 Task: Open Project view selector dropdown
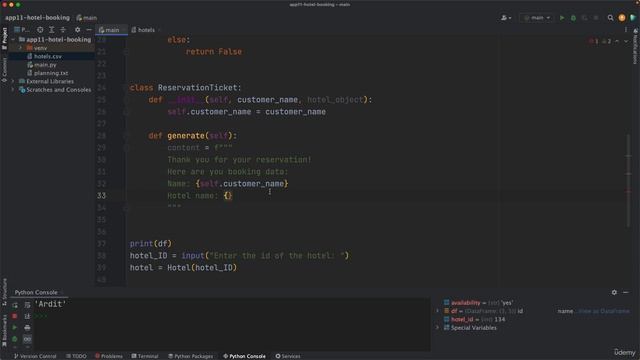point(22,30)
